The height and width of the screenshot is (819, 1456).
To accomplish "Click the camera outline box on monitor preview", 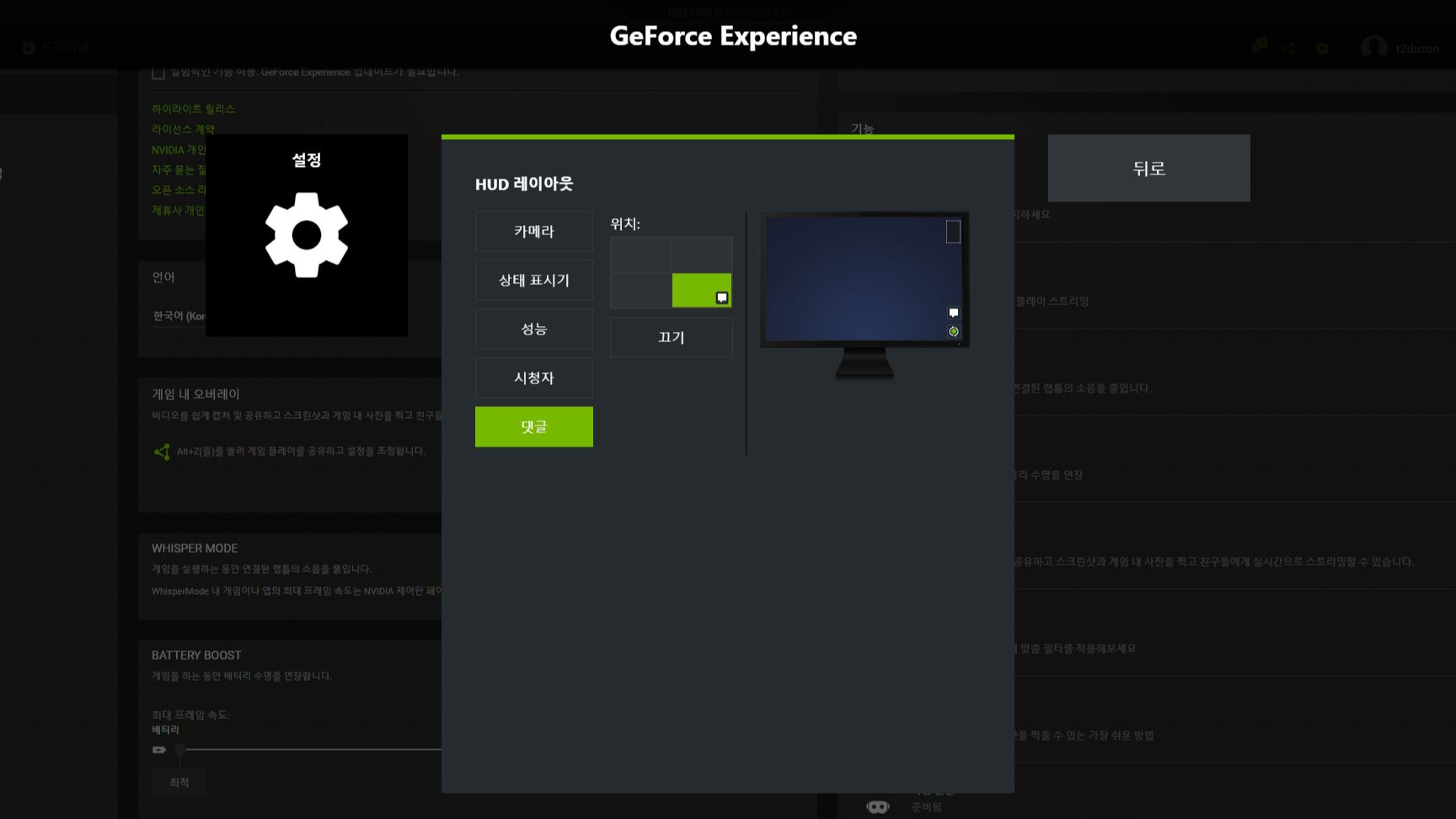I will (x=953, y=232).
